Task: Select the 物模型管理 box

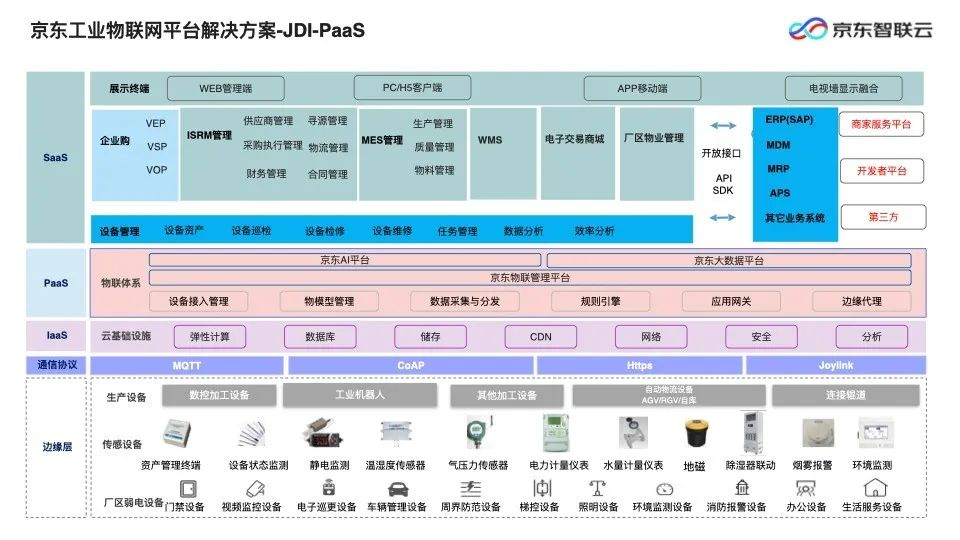Action: [329, 301]
